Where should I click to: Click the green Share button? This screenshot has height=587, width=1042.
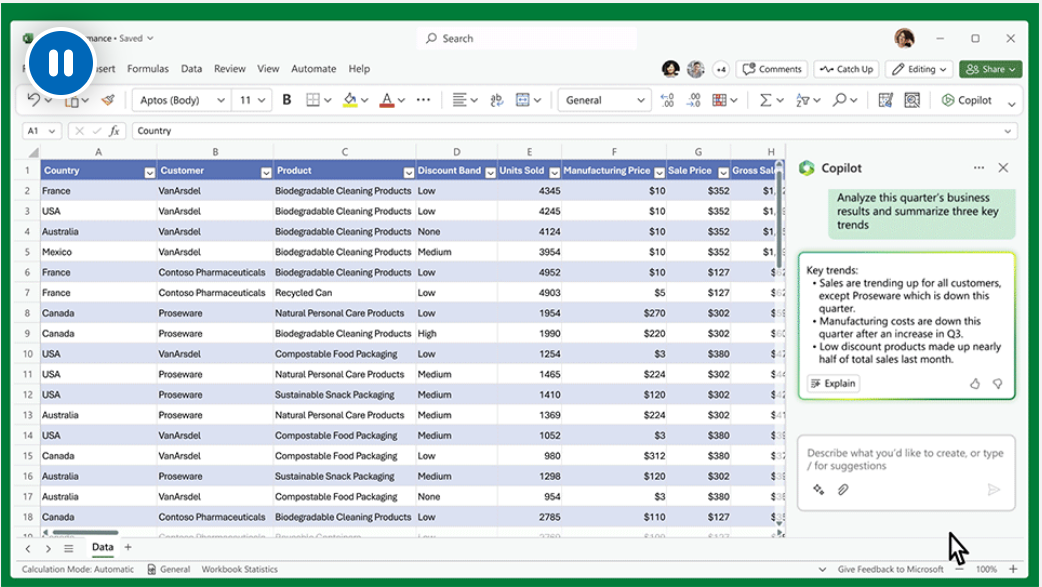point(990,69)
